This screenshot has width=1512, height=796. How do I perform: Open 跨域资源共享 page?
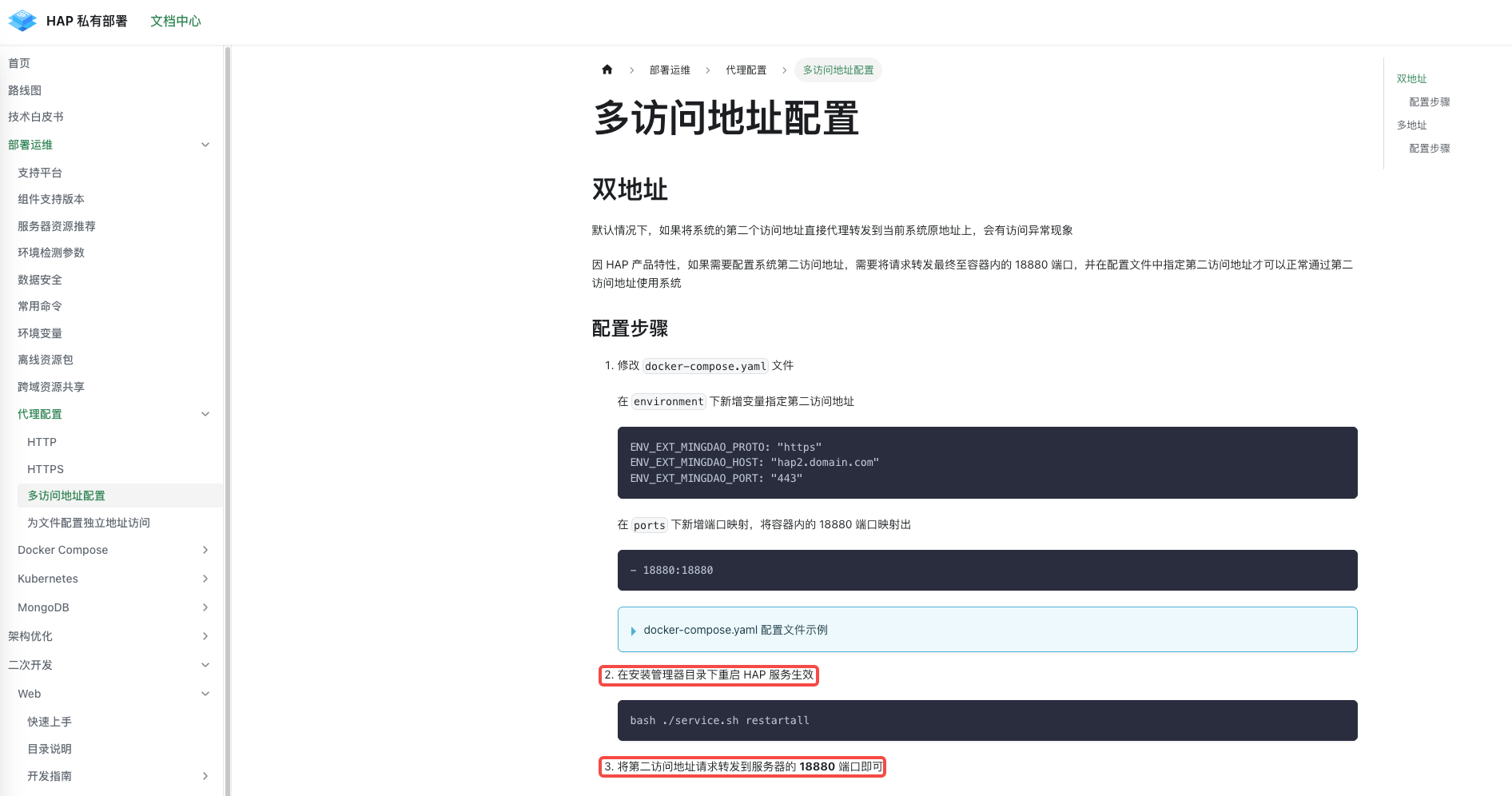(x=51, y=387)
